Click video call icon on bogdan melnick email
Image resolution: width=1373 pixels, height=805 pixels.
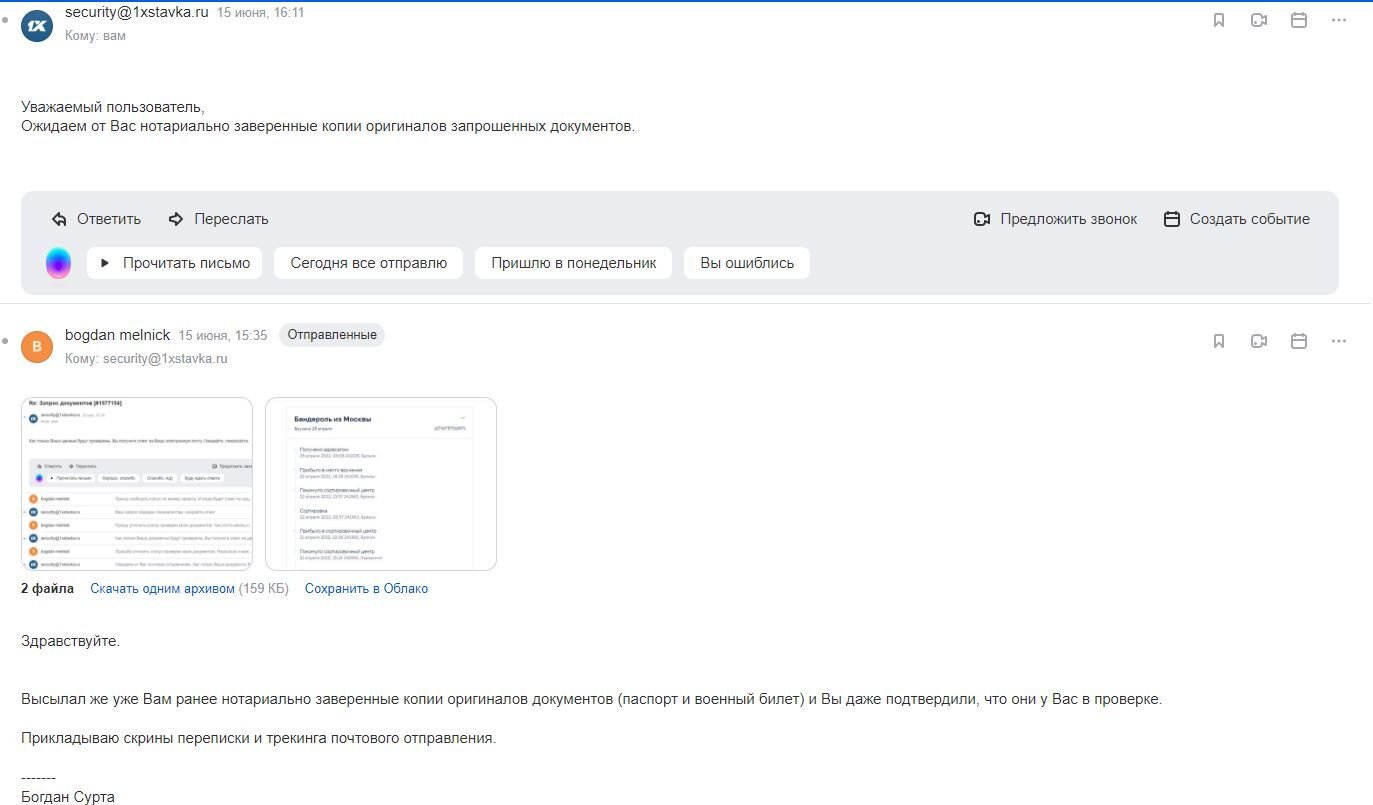click(1259, 341)
